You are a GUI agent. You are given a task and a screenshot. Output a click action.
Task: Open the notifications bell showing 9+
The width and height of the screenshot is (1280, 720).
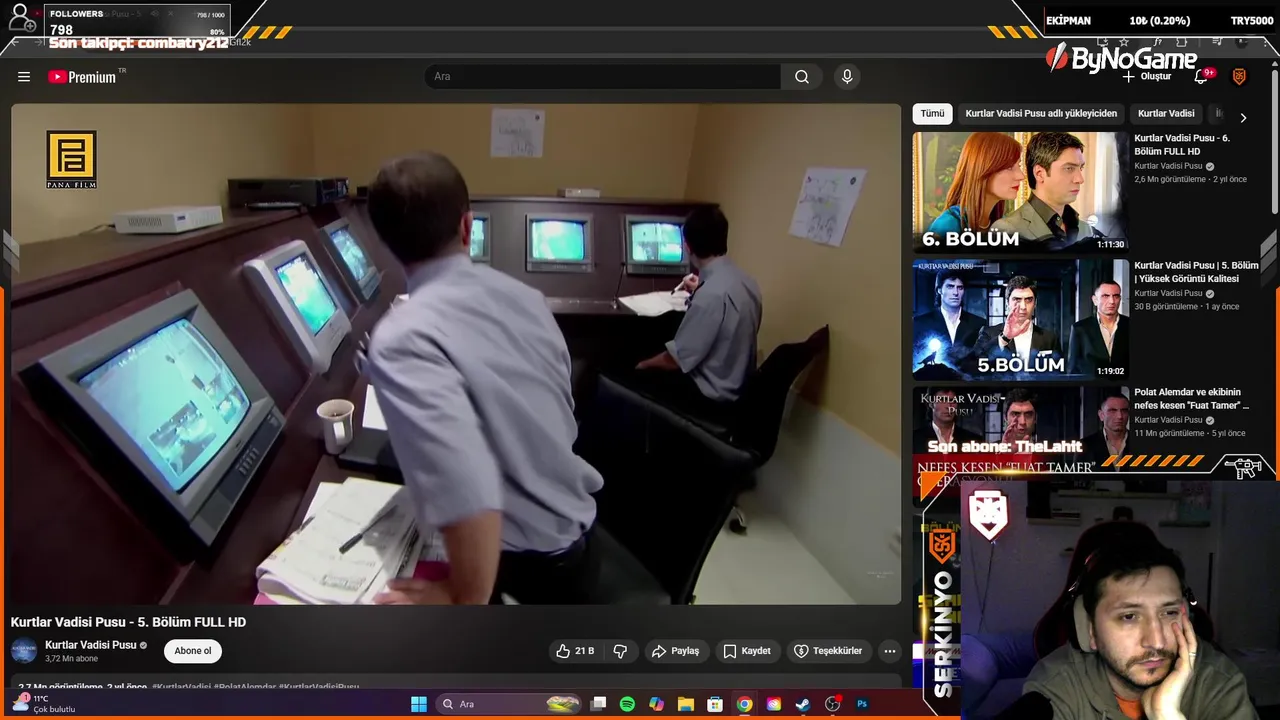[x=1203, y=76]
